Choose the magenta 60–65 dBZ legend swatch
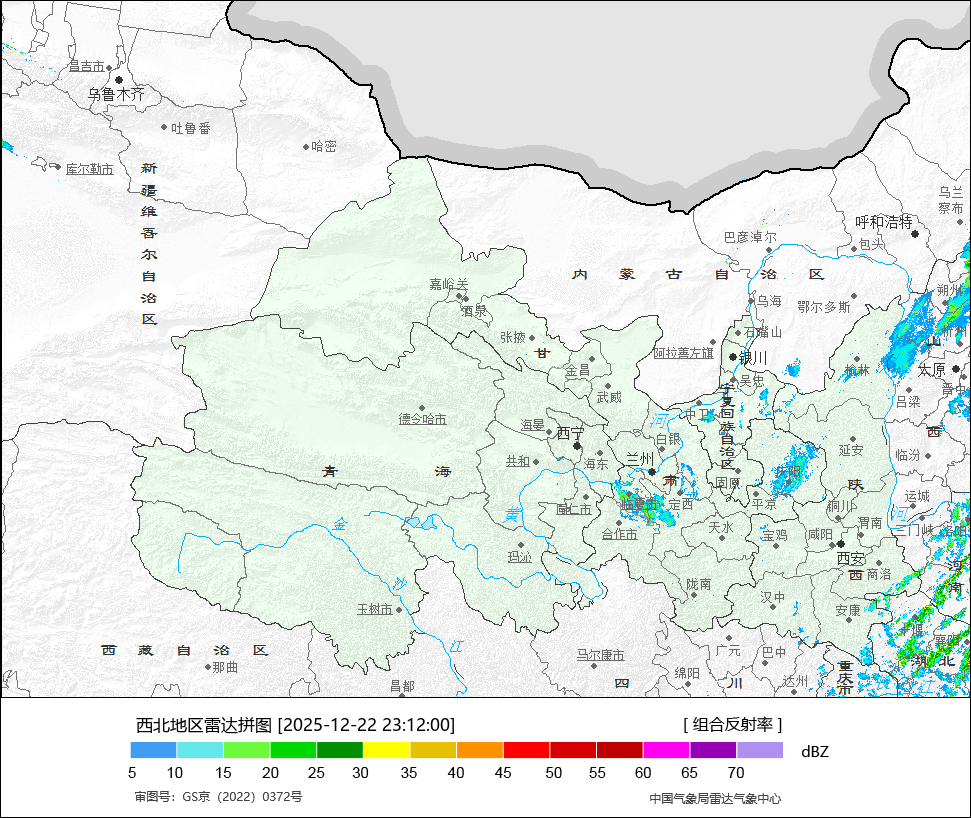 click(666, 750)
